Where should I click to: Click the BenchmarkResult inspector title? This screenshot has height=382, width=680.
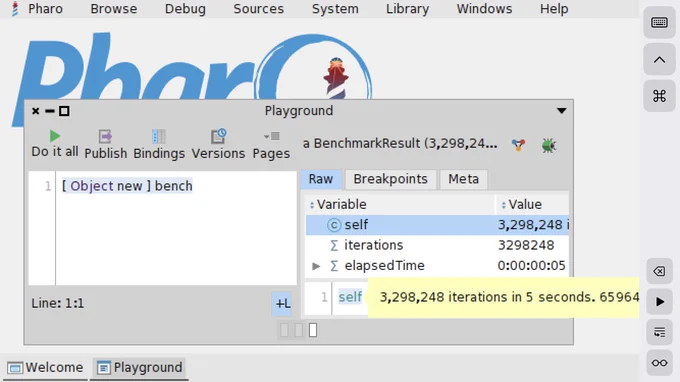coord(400,144)
